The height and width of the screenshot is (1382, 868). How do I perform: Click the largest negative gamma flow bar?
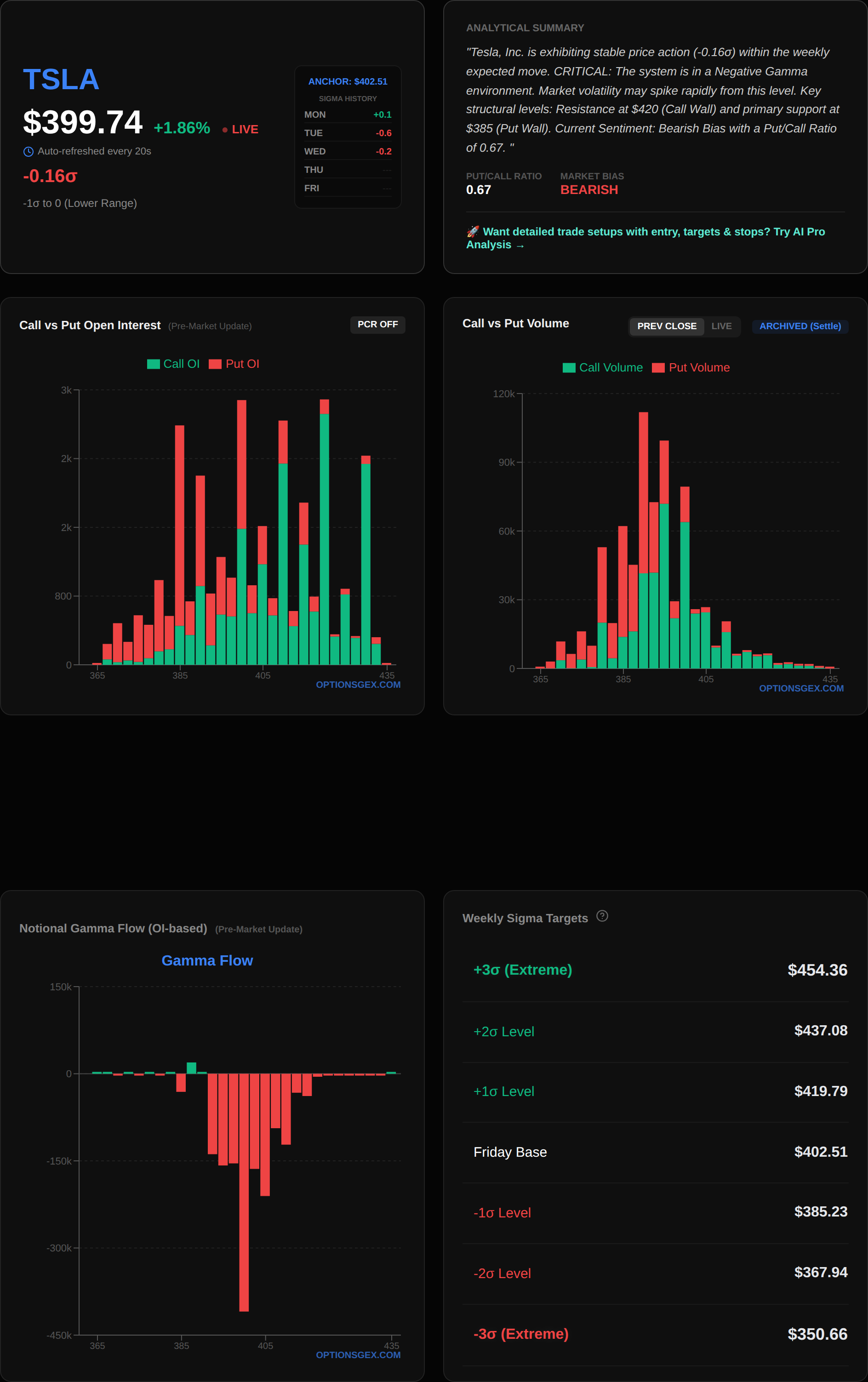coord(244,1194)
